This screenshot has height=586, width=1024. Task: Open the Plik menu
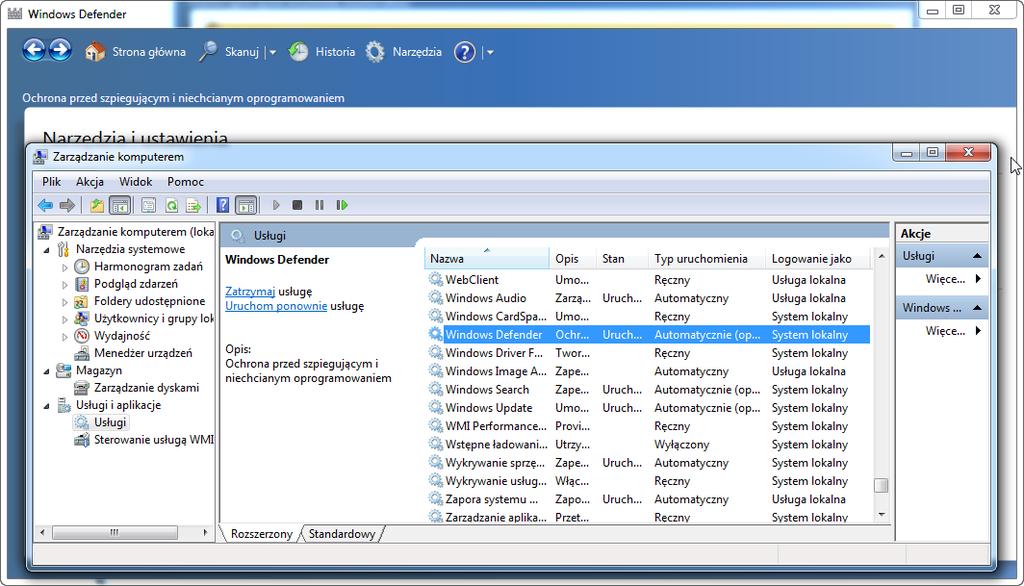[x=51, y=182]
